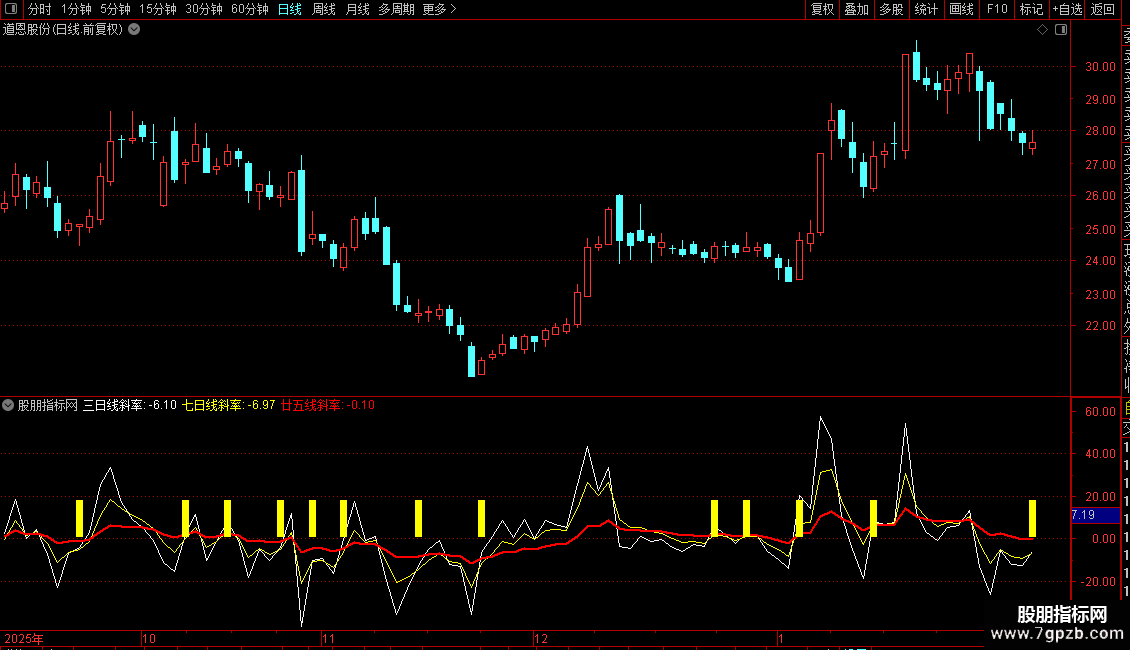
Task: Click the 22.00 price axis label
Action: point(1100,326)
